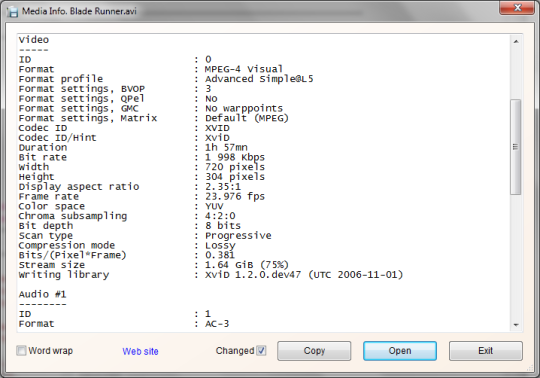540x378 pixels.
Task: Click the 'Video' section heading text
Action: pos(34,40)
